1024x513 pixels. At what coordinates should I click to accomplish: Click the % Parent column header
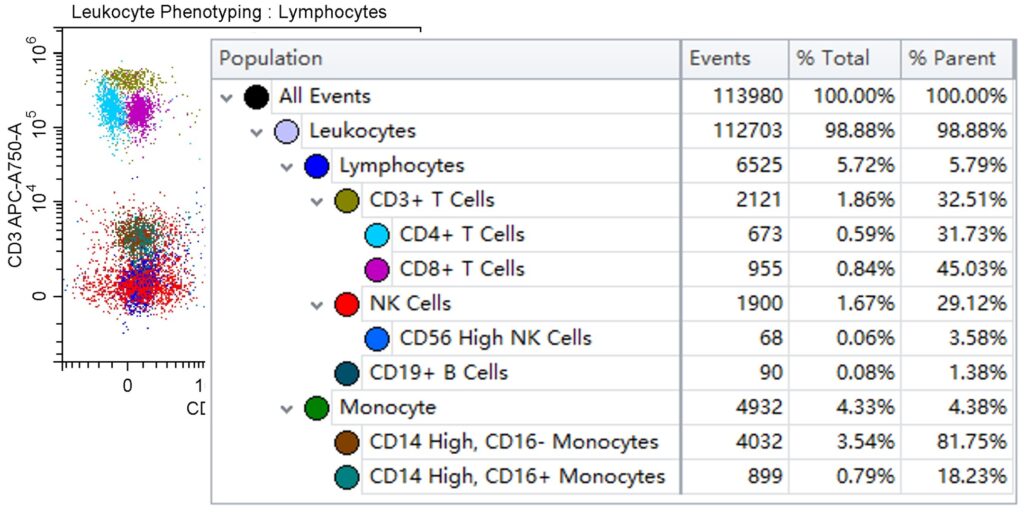[952, 59]
